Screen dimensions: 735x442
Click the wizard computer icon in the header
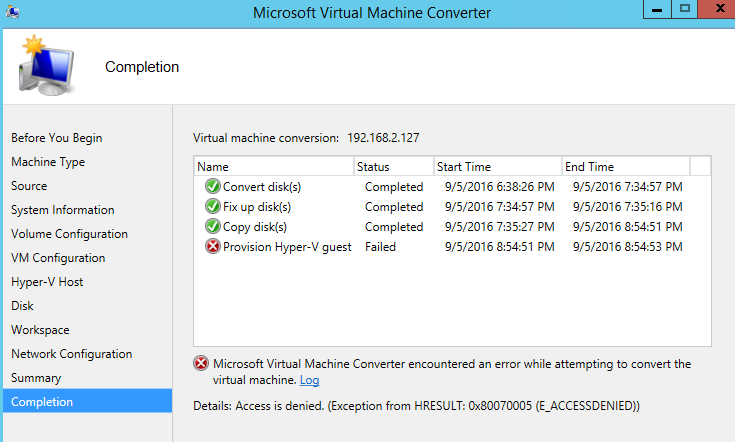point(46,65)
